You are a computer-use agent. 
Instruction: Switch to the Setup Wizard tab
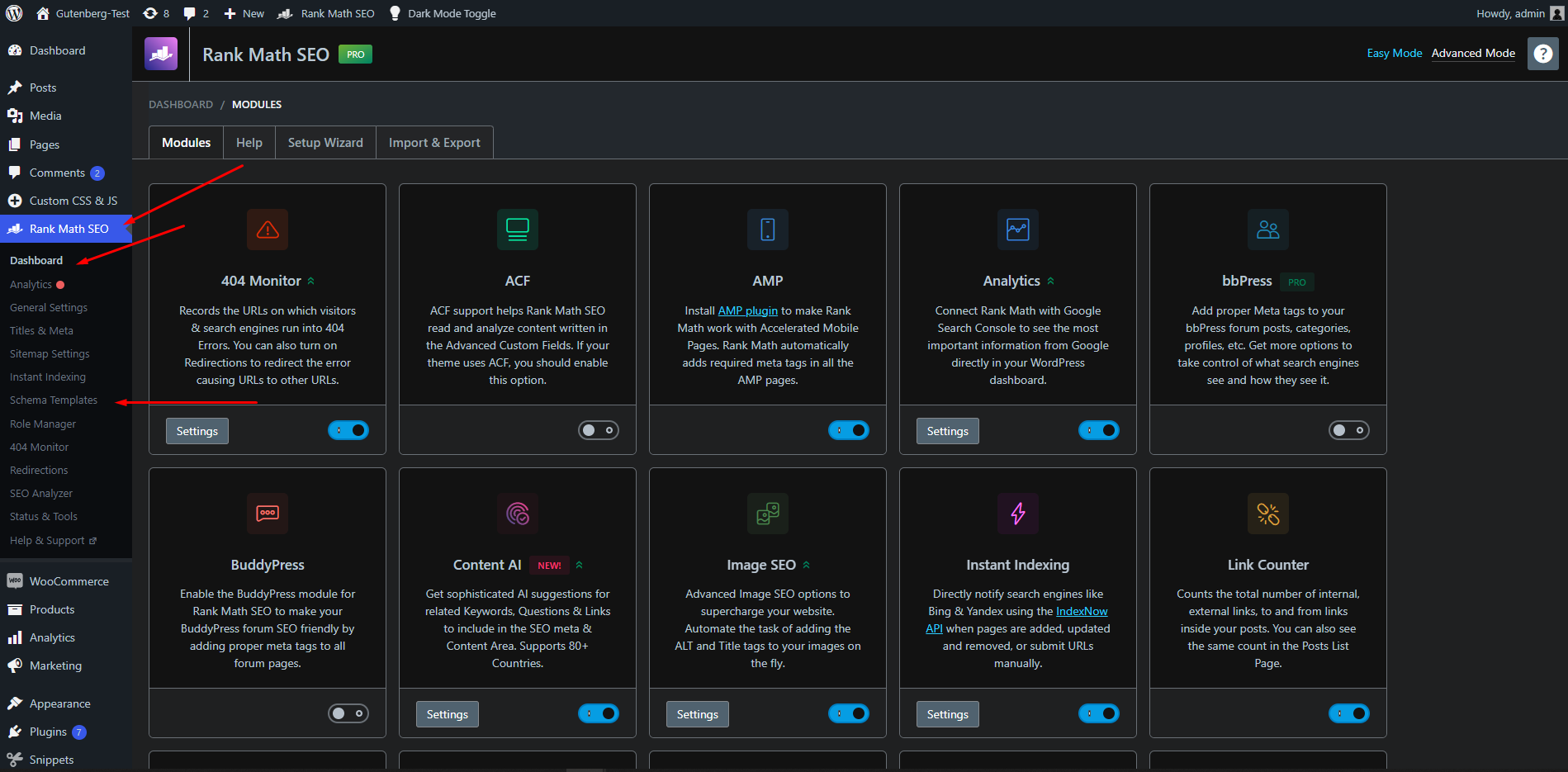[x=325, y=143]
